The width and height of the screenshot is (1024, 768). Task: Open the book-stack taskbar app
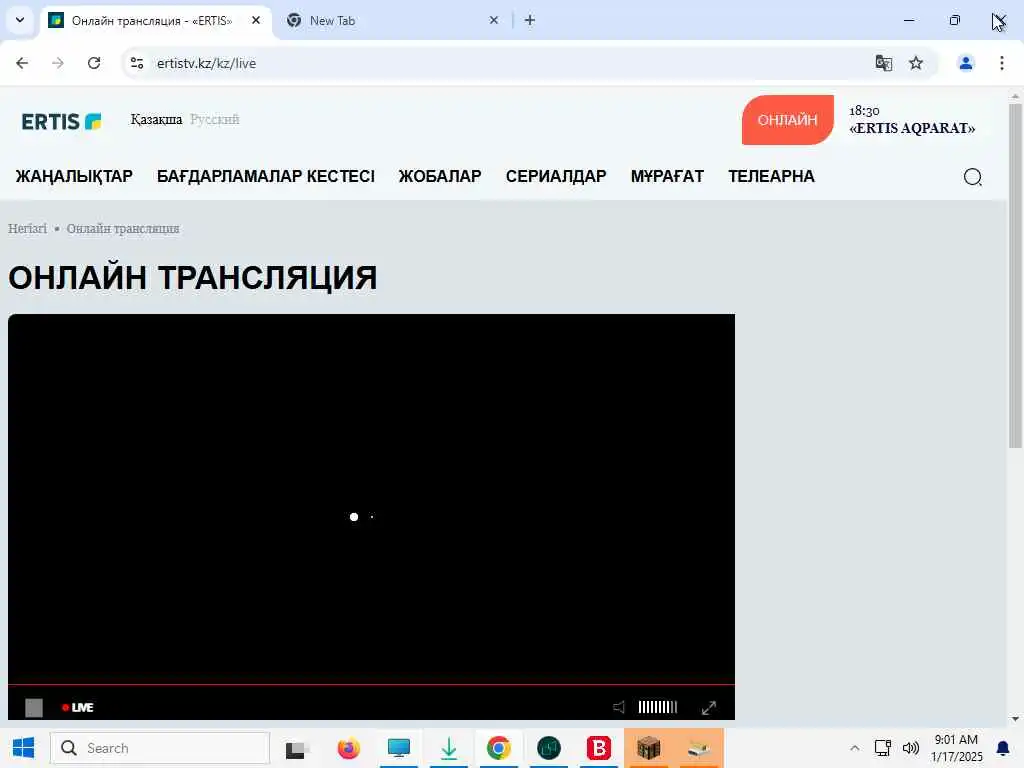point(699,748)
